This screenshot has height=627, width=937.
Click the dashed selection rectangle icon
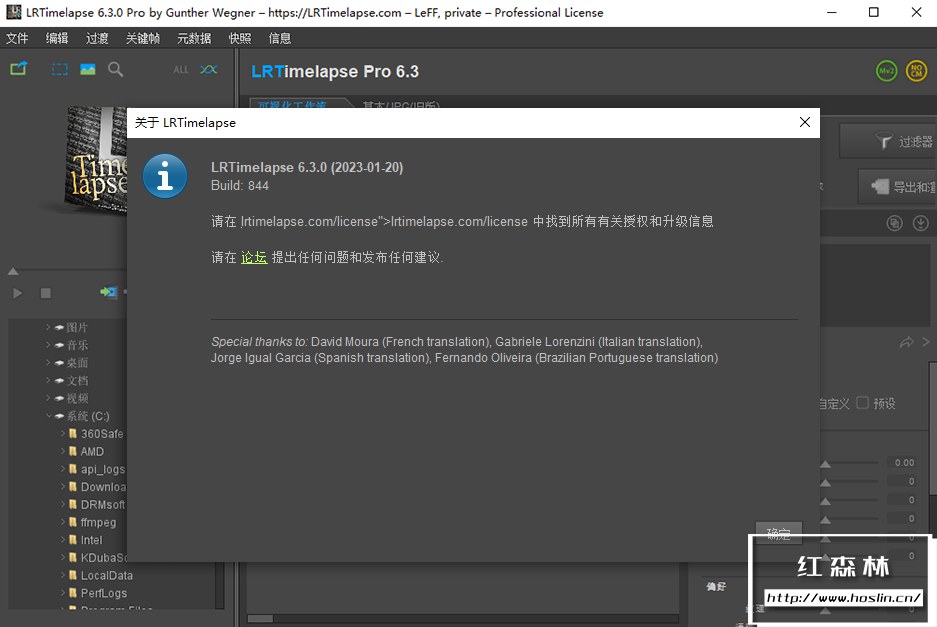[60, 69]
